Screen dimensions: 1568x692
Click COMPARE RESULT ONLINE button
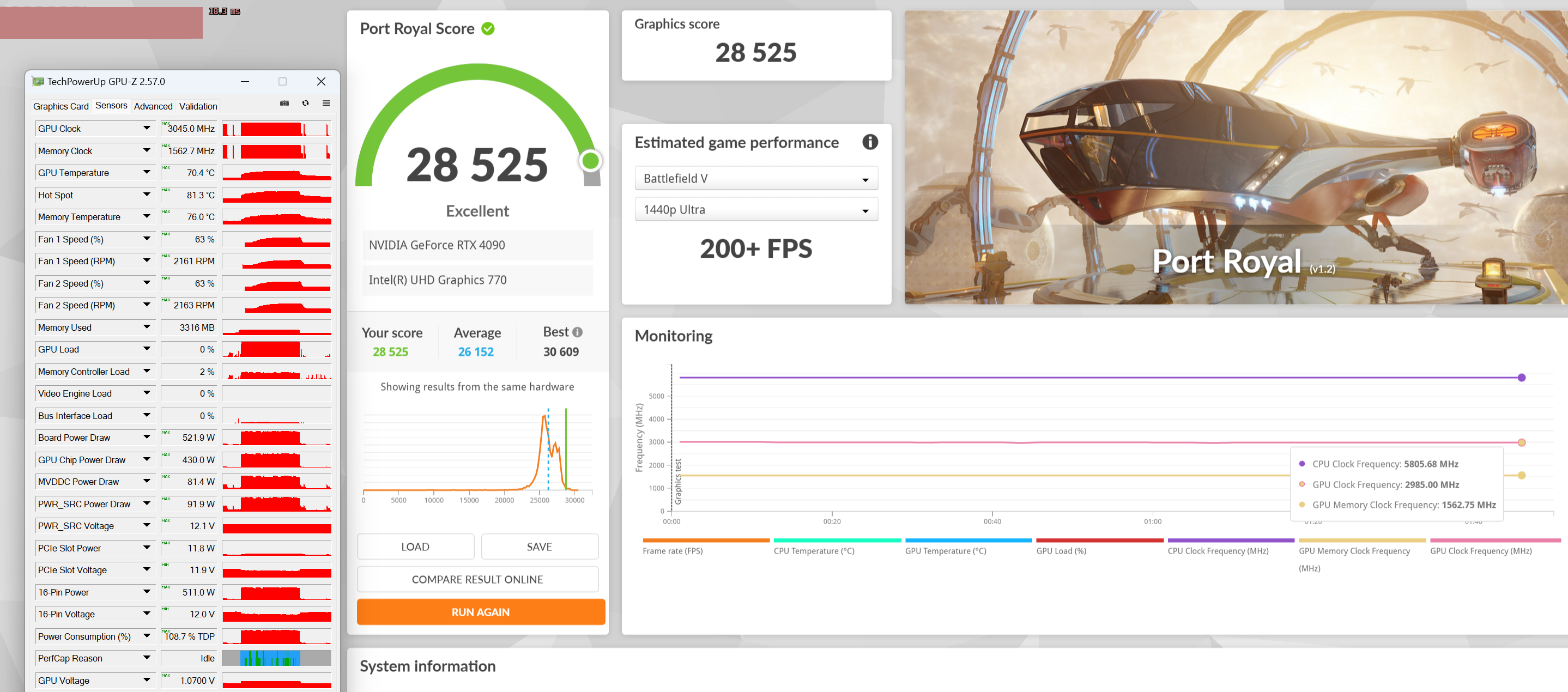[x=477, y=579]
